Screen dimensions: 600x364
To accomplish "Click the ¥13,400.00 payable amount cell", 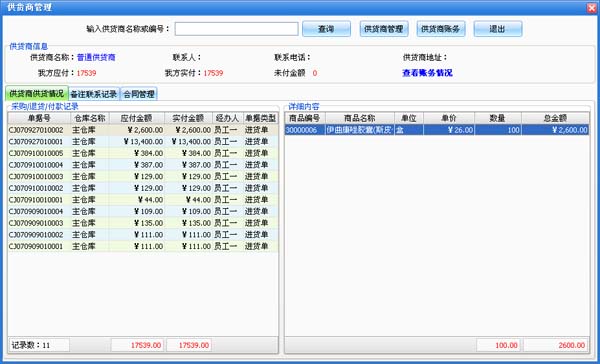I will click(x=137, y=142).
